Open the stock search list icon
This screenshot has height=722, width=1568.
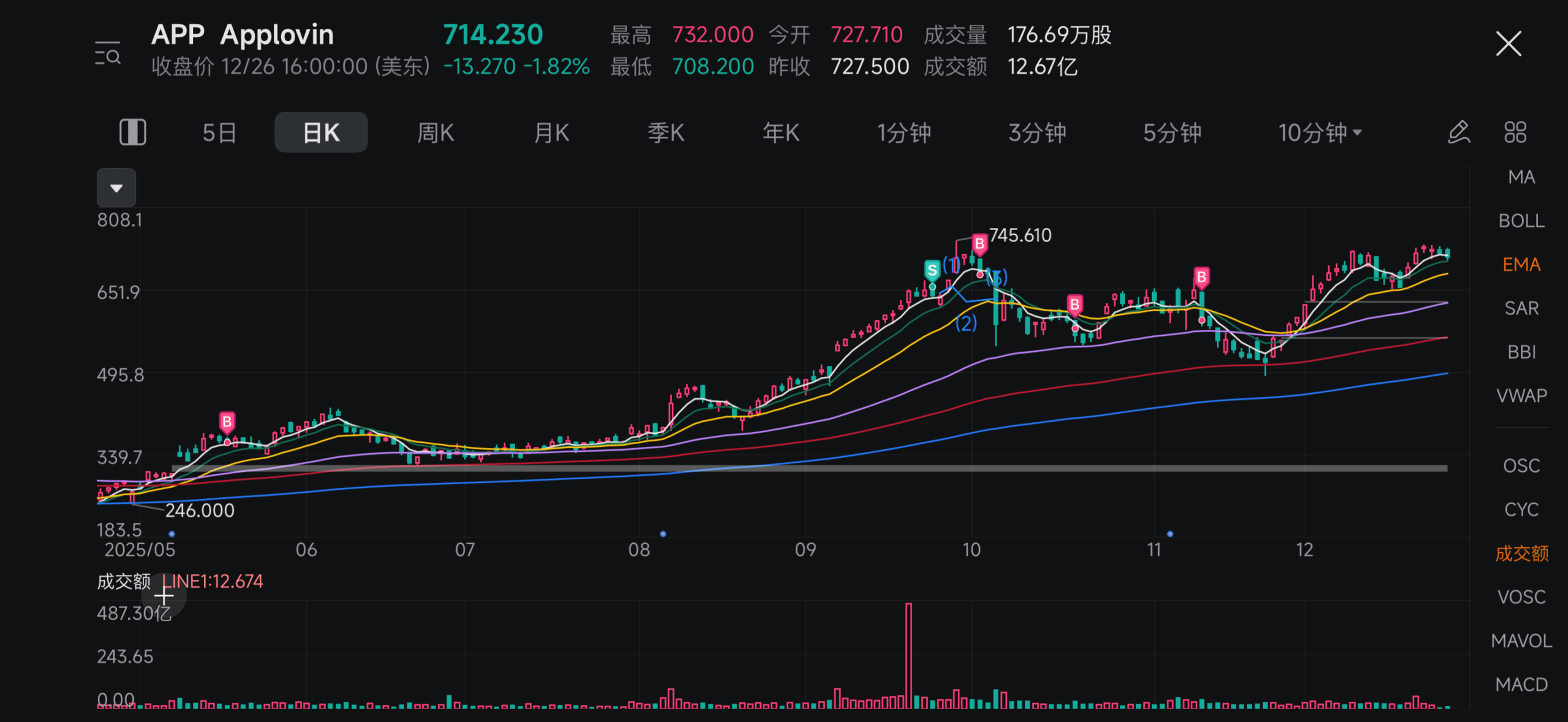click(x=108, y=54)
